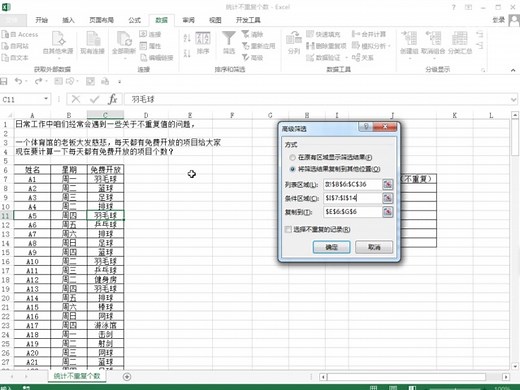This screenshot has height=390, width=520.
Task: Open Advanced Filter dialog help button
Action: tap(366, 127)
